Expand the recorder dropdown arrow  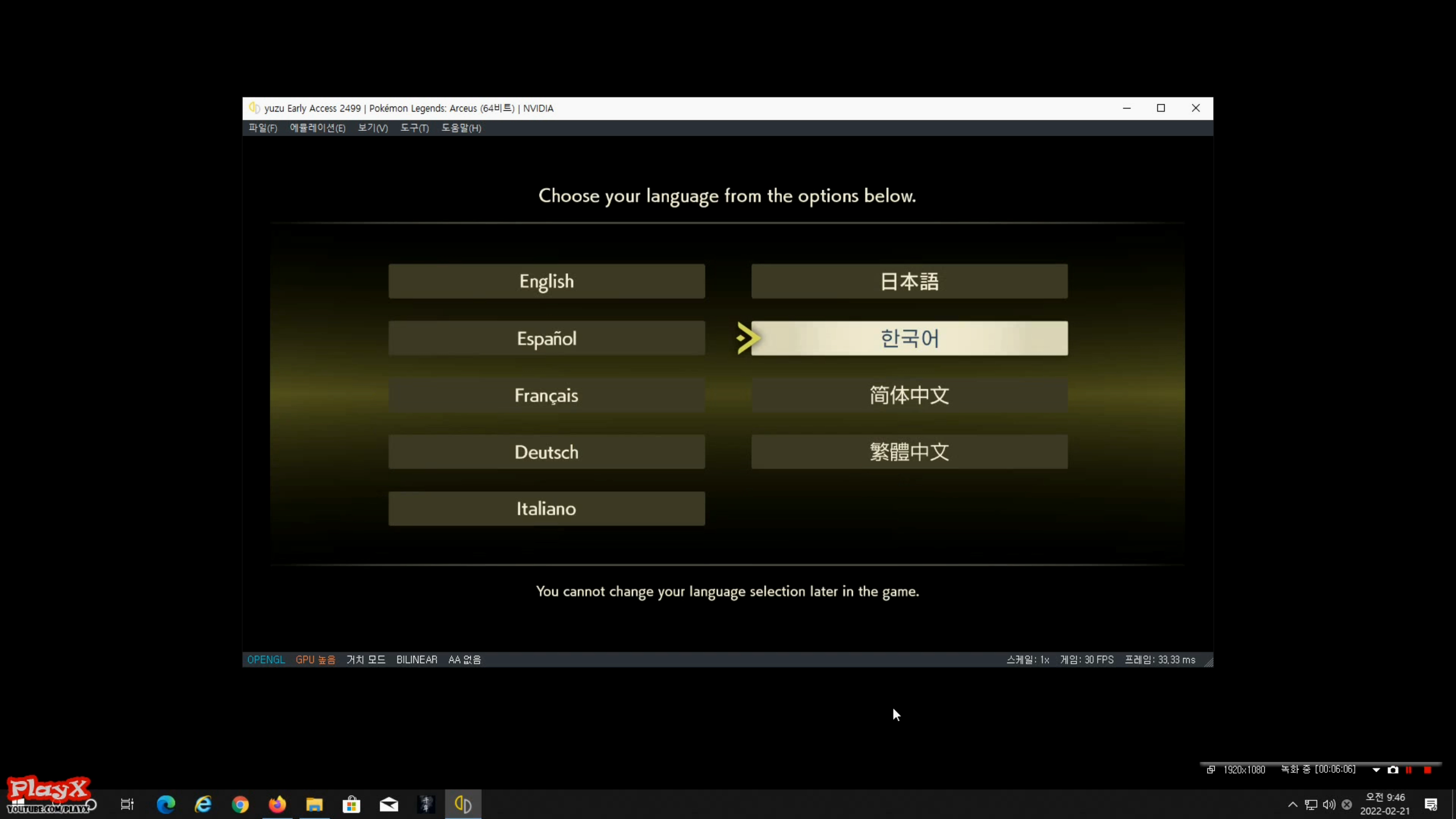pos(1376,770)
